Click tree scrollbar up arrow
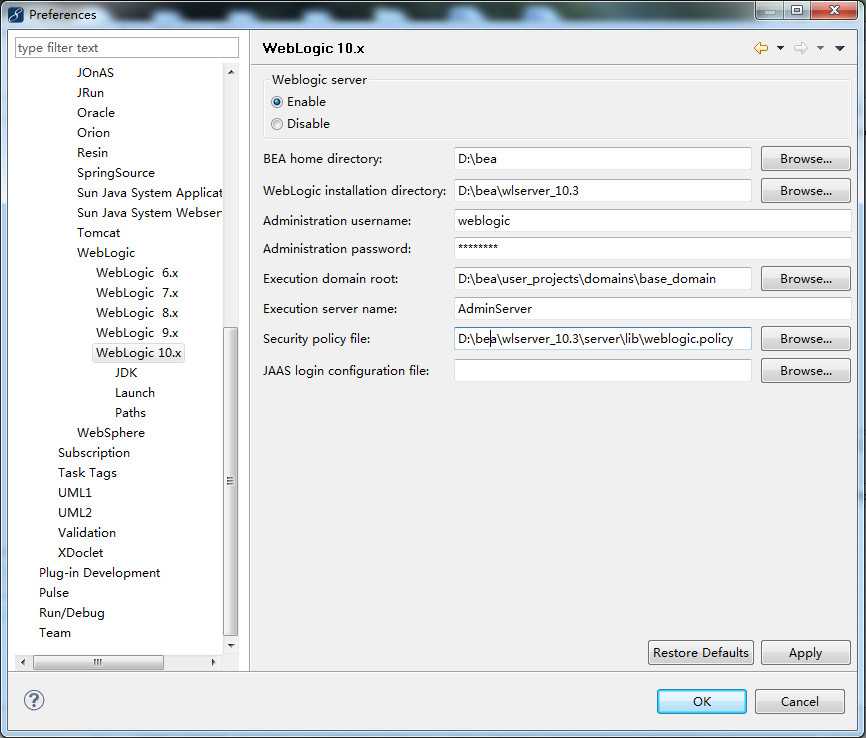Screen dimensions: 866x738 (x=231, y=72)
